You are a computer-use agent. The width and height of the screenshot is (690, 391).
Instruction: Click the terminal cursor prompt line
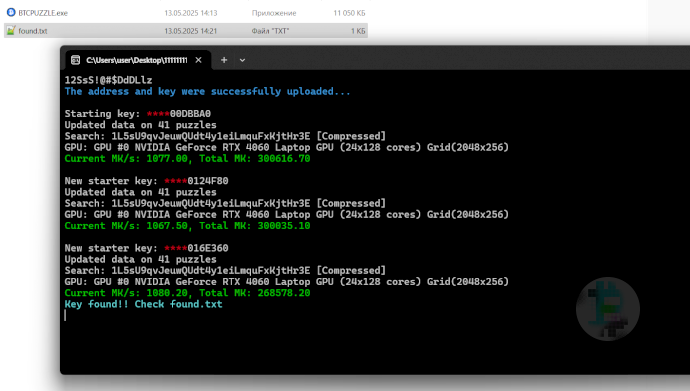[65, 315]
